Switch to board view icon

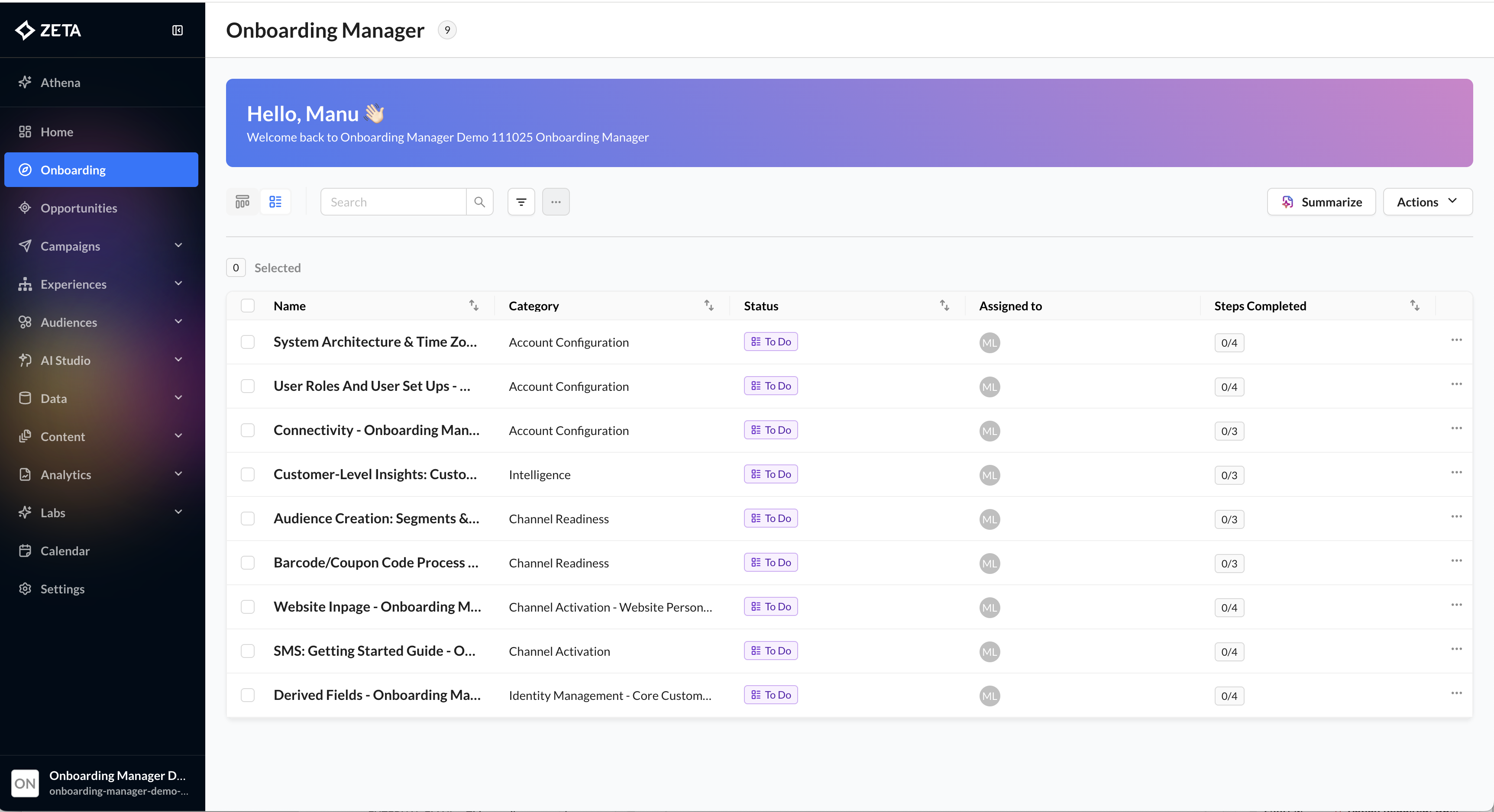pyautogui.click(x=243, y=202)
